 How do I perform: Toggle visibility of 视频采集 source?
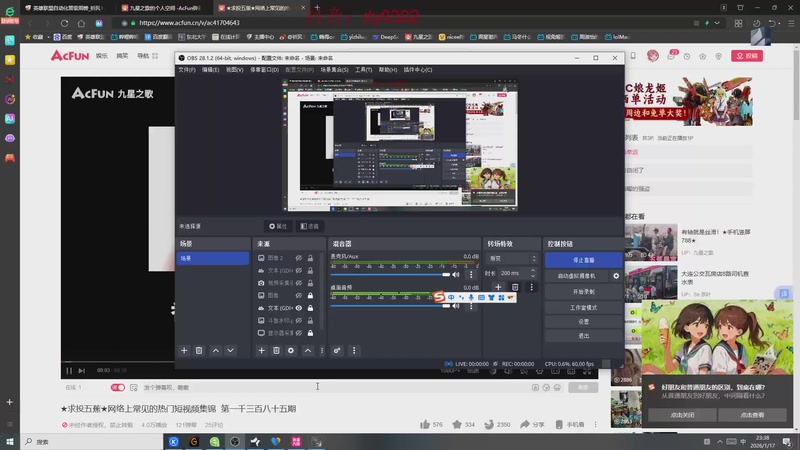coord(299,283)
